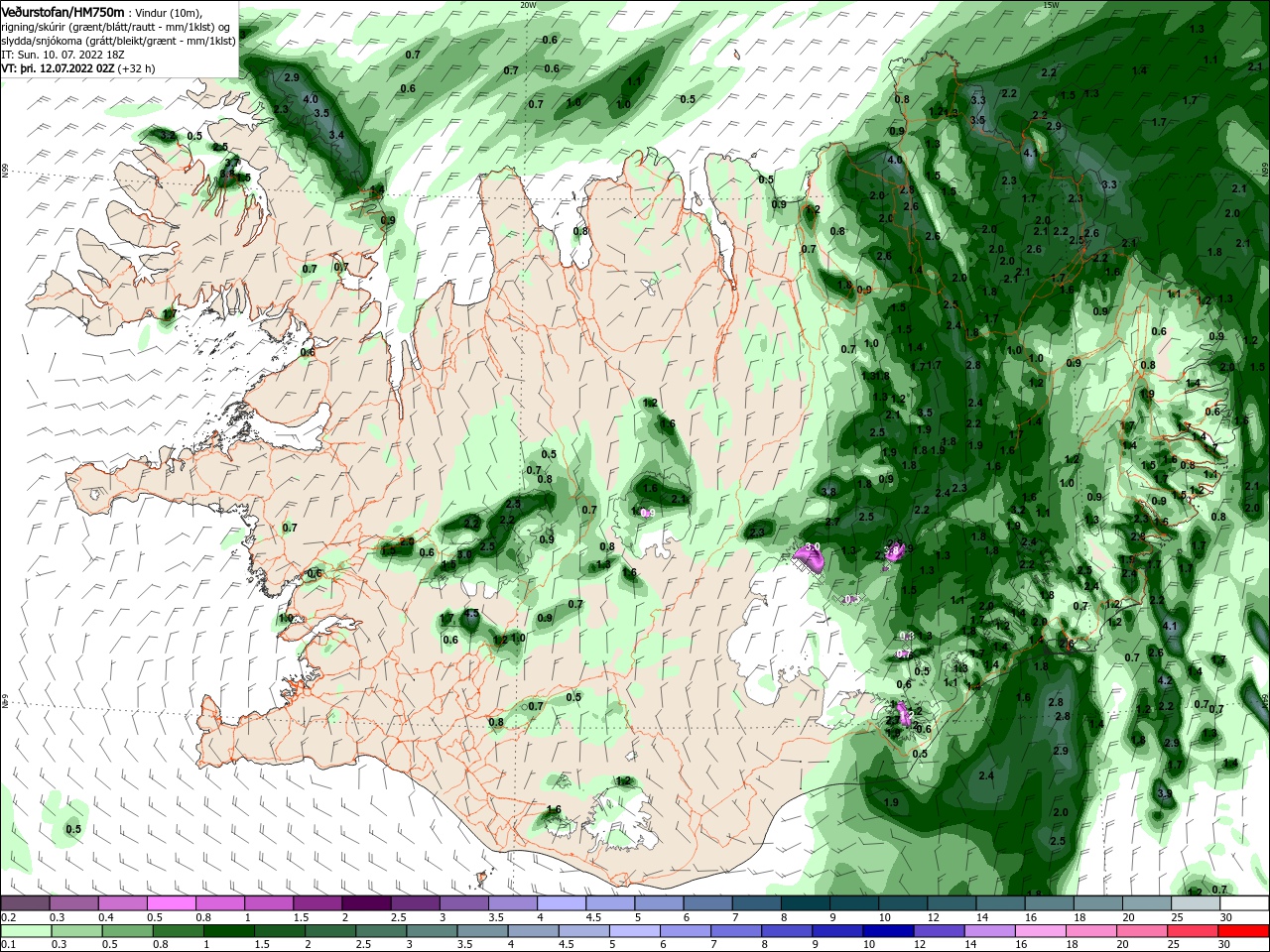1270x952 pixels.
Task: Select the darkest purple swatch in the snow legend
Action: [x=365, y=903]
